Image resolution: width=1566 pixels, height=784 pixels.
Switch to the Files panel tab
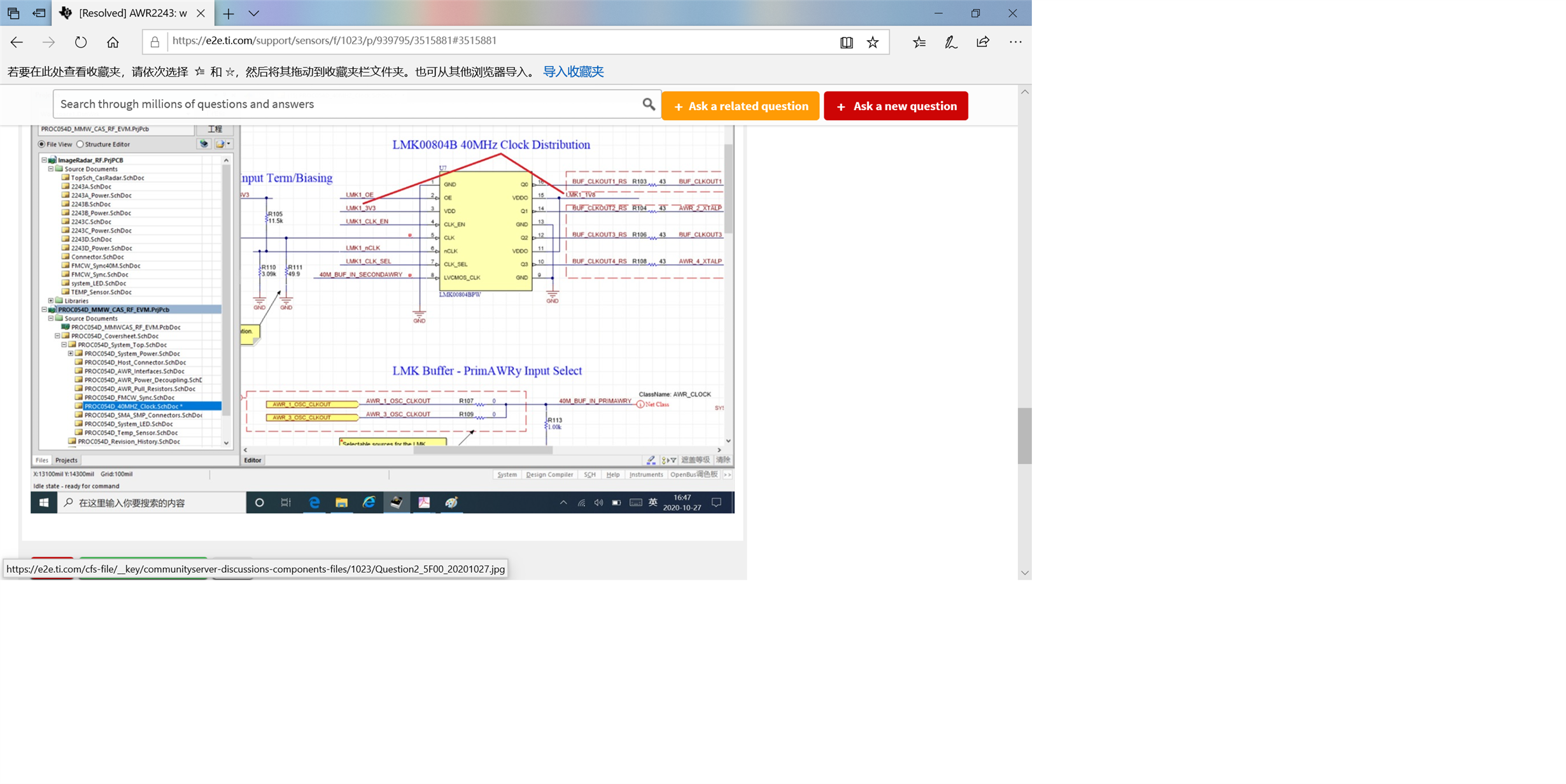pyautogui.click(x=42, y=459)
